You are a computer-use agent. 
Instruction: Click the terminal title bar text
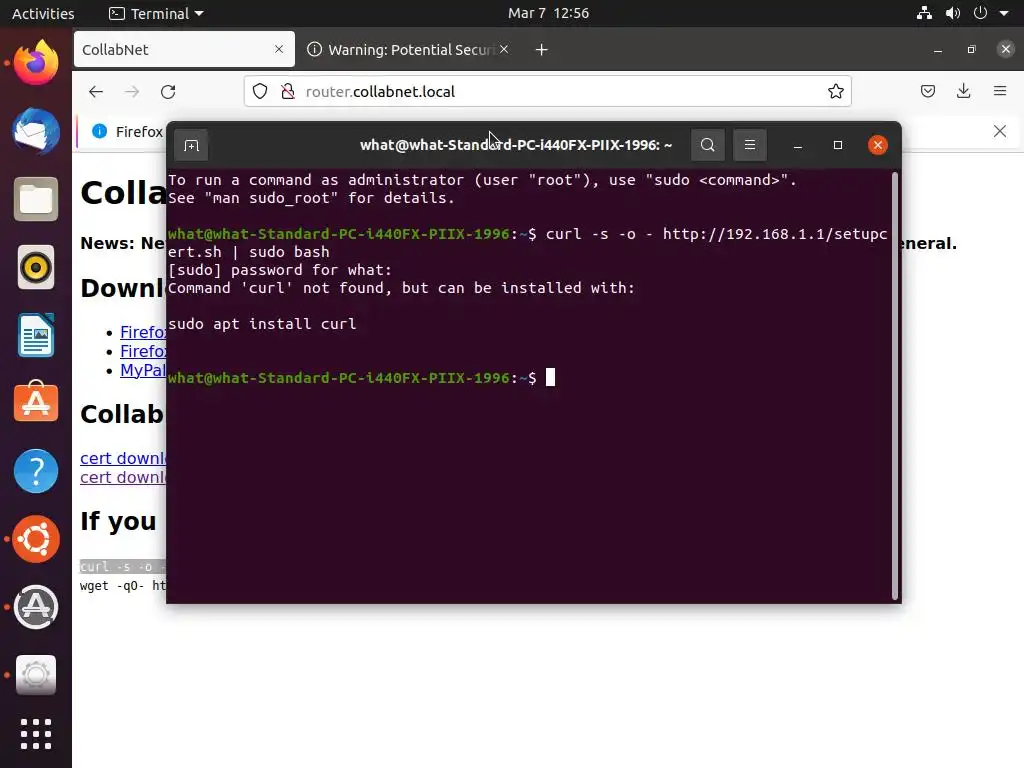[516, 145]
